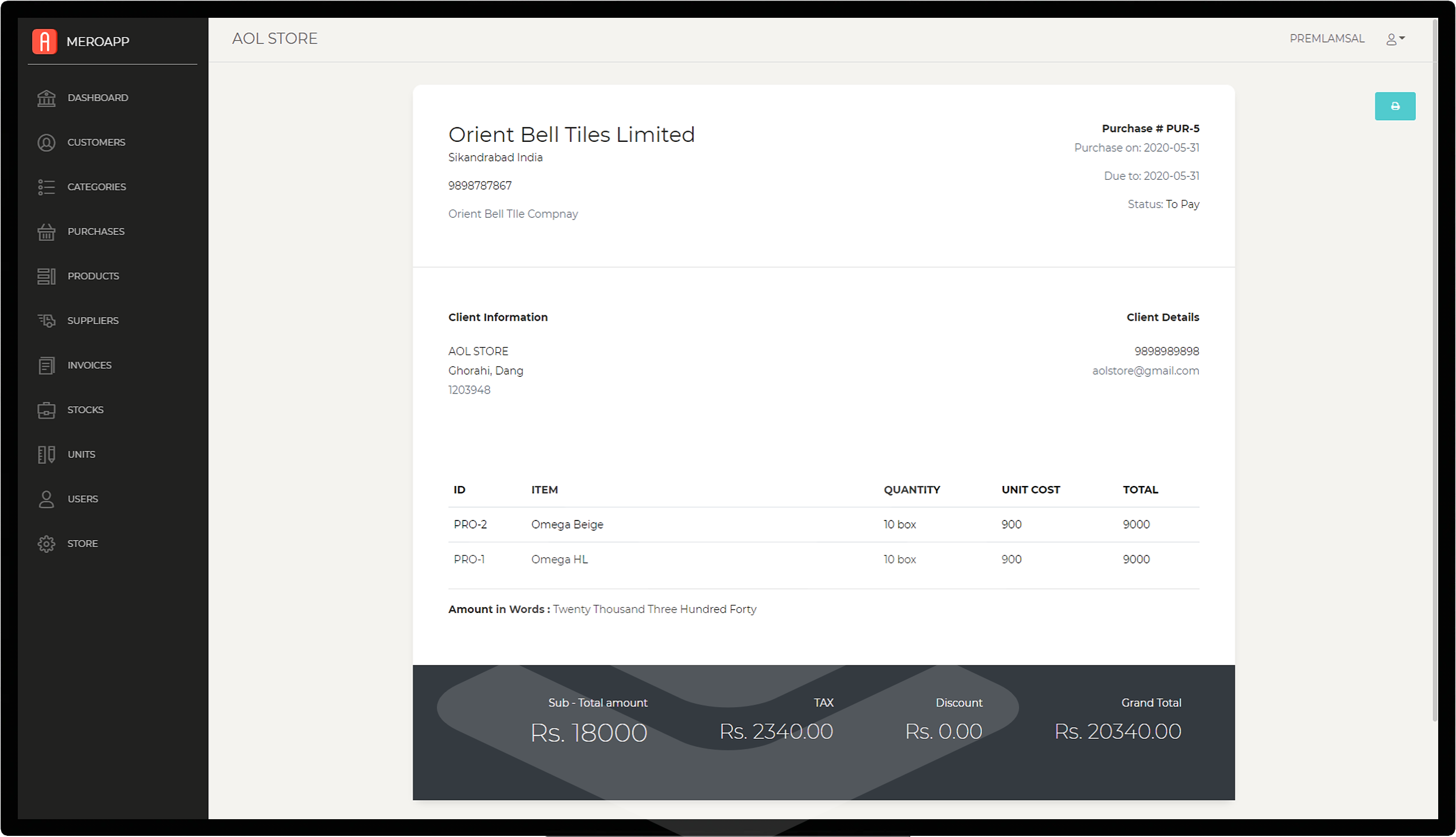Screen dimensions: 1456x837
Task: Click the Customers person-circle icon
Action: [47, 142]
